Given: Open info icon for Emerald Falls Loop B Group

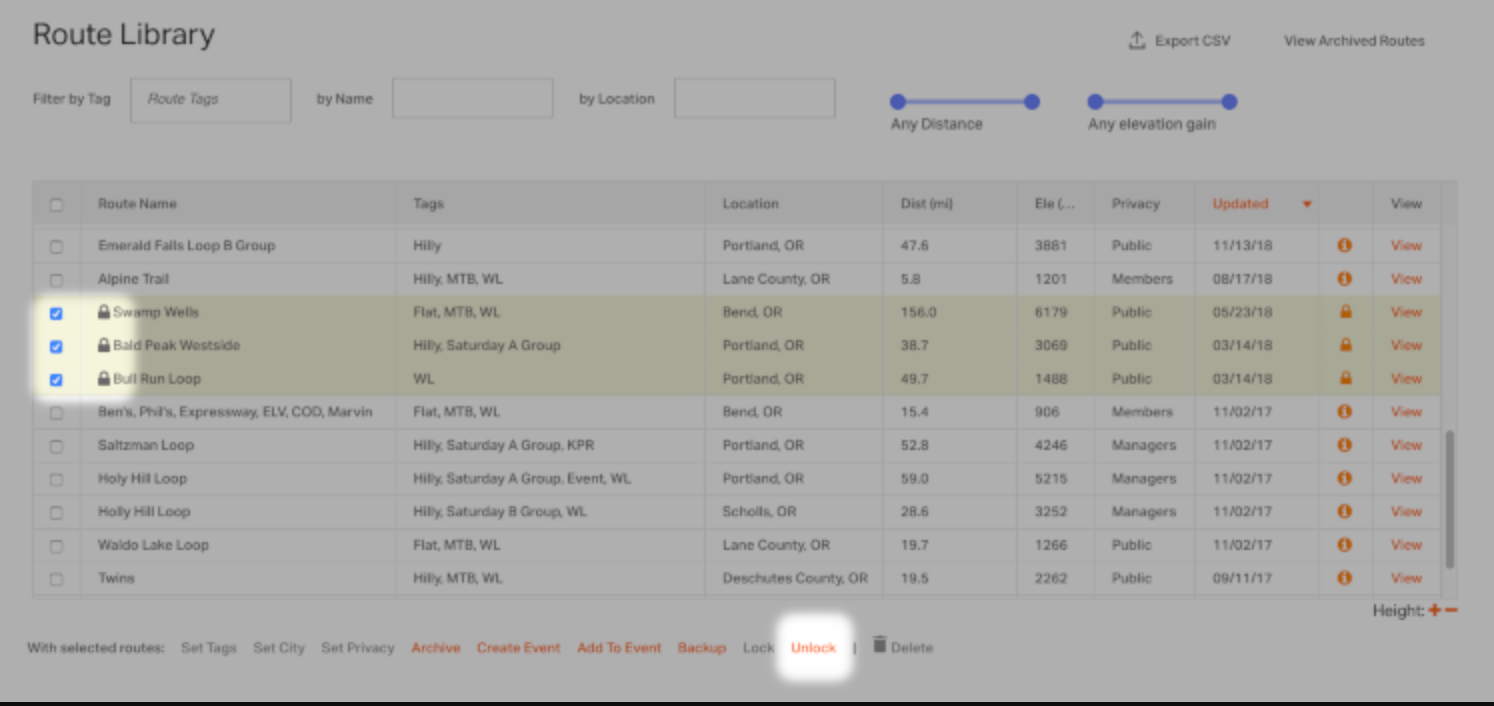Looking at the screenshot, I should 1344,245.
